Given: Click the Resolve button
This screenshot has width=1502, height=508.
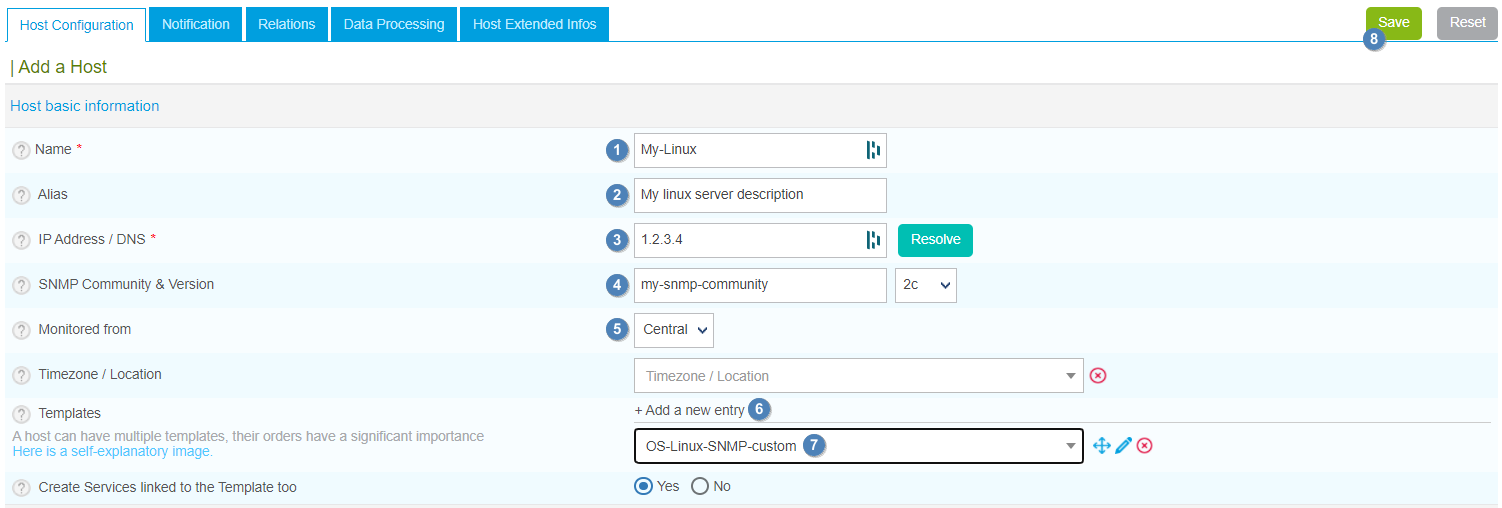Looking at the screenshot, I should click(935, 240).
